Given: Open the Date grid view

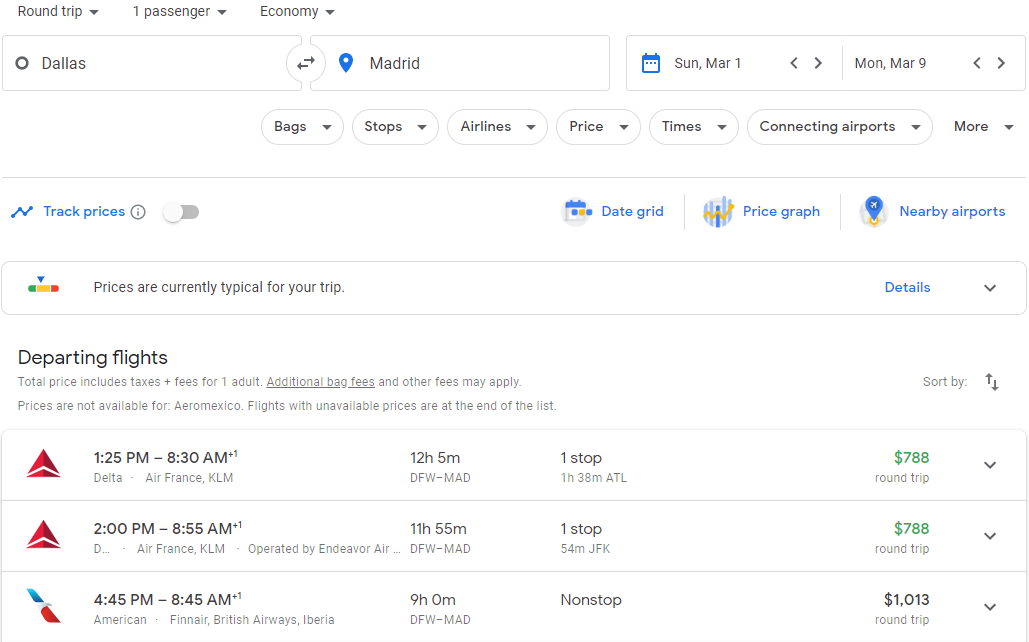Looking at the screenshot, I should pos(614,211).
